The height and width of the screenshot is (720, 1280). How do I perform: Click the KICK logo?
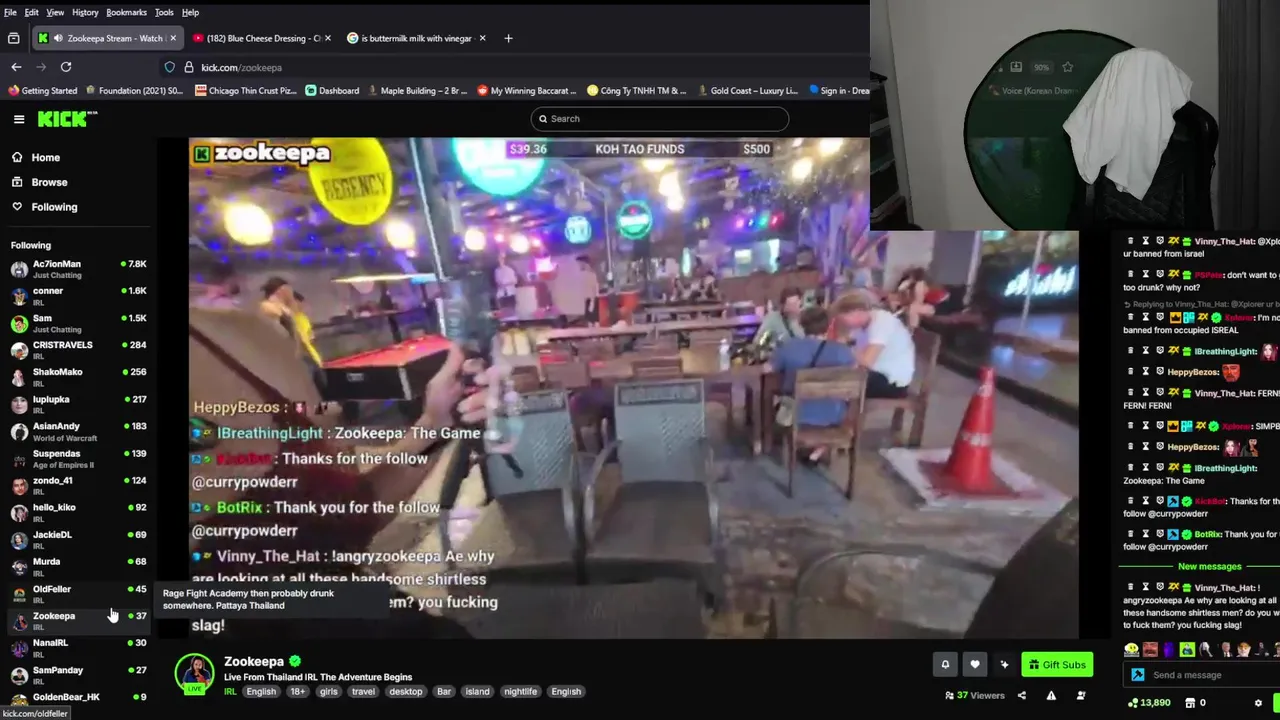[x=67, y=119]
